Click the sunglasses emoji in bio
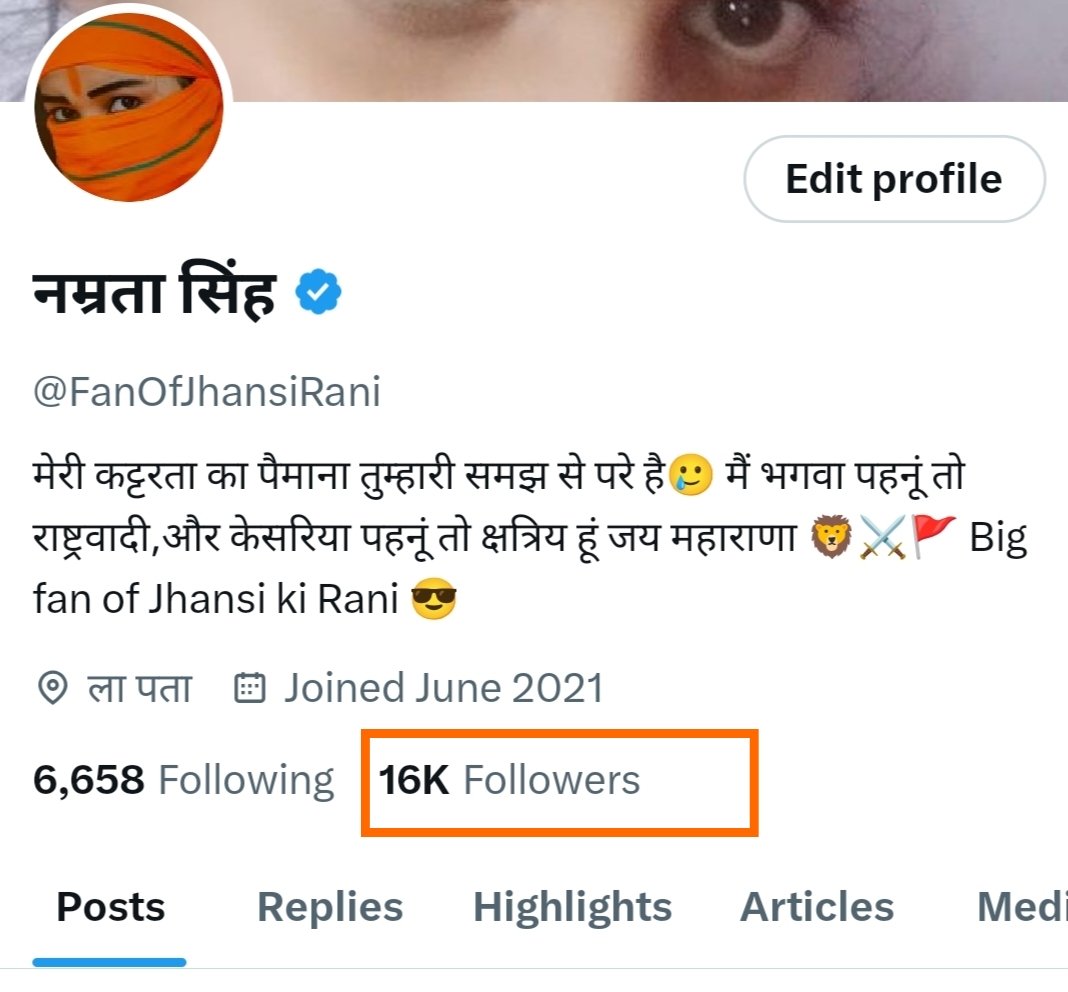Screen dimensions: 1068x992 (434, 599)
